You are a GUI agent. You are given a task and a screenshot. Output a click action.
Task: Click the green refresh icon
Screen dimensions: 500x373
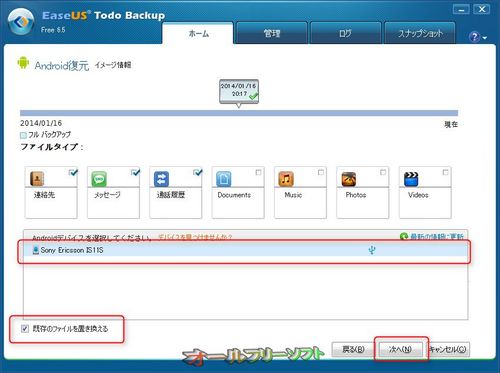pyautogui.click(x=404, y=237)
